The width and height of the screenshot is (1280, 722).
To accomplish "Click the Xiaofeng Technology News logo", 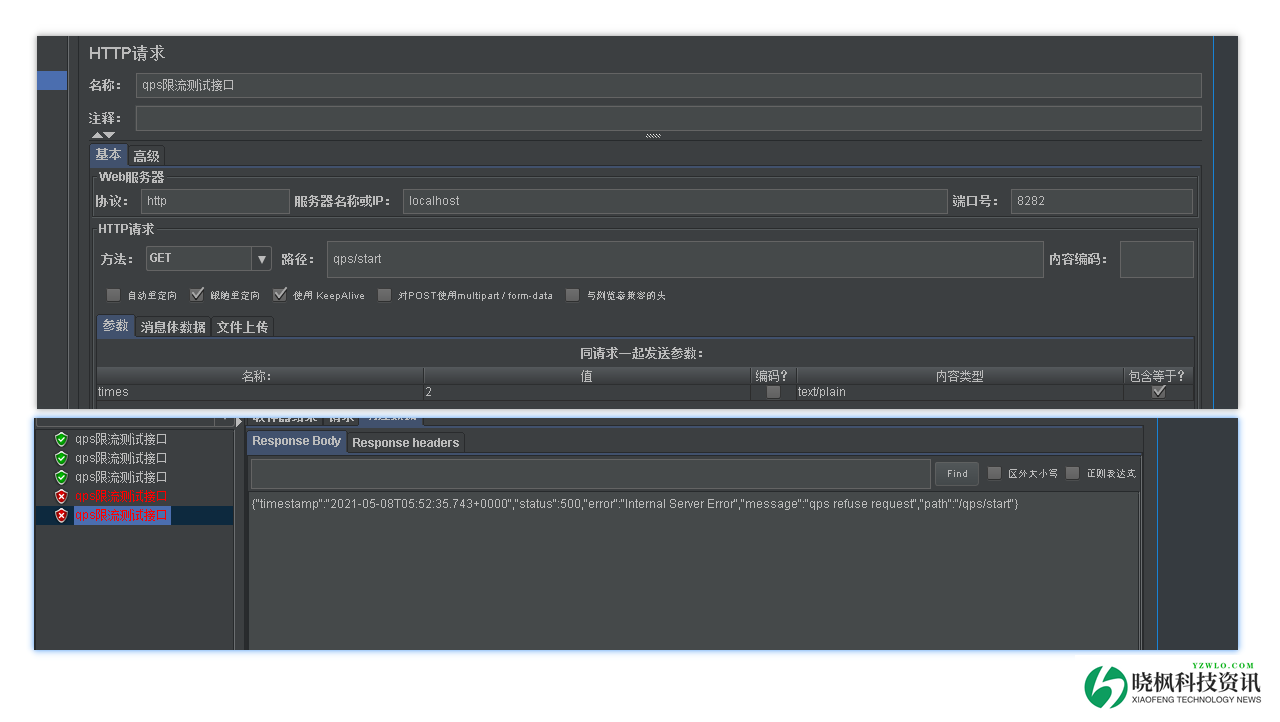I will click(x=1172, y=685).
